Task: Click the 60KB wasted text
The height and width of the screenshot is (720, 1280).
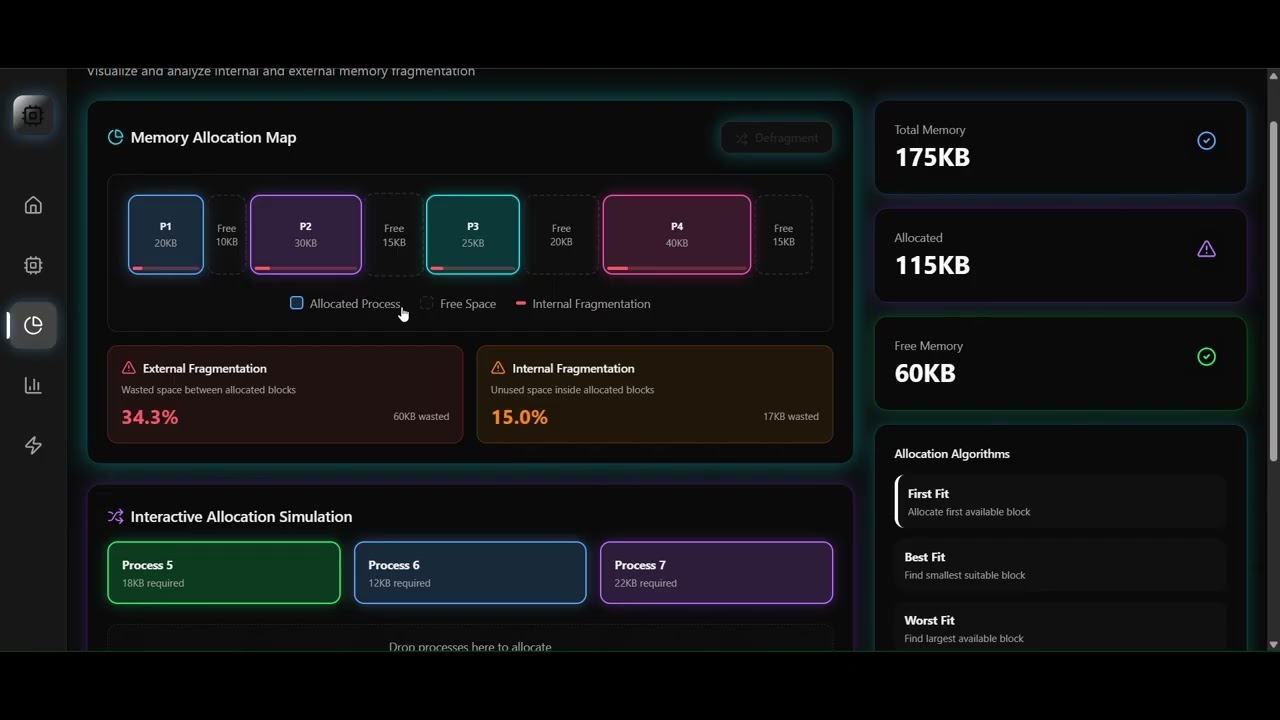Action: [421, 416]
